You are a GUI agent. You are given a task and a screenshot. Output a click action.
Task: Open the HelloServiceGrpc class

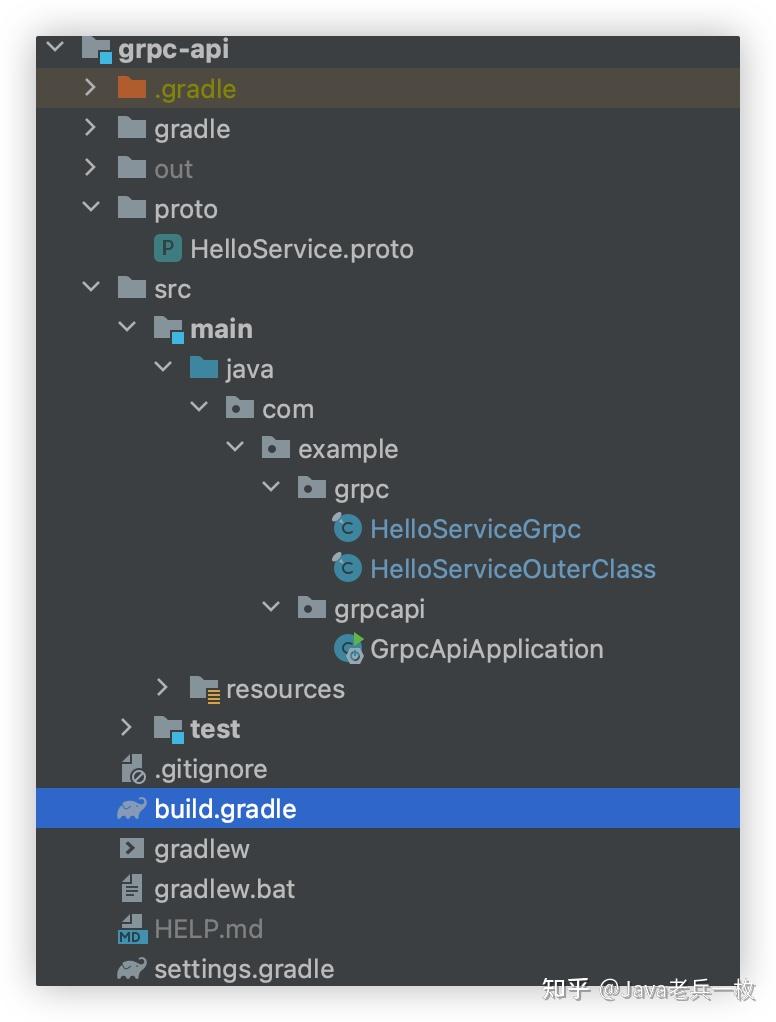(x=474, y=528)
